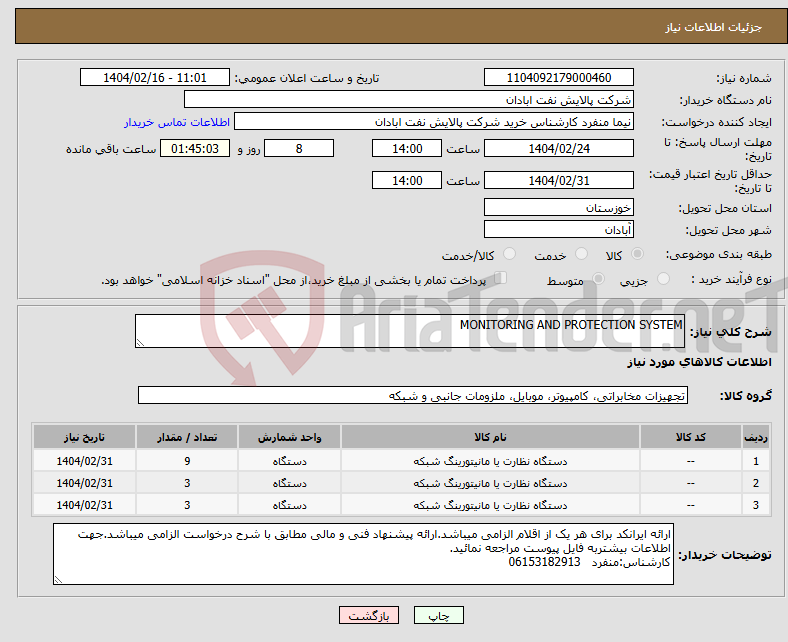Click the page title جزئیات اطلاعات نیاز

(714, 27)
